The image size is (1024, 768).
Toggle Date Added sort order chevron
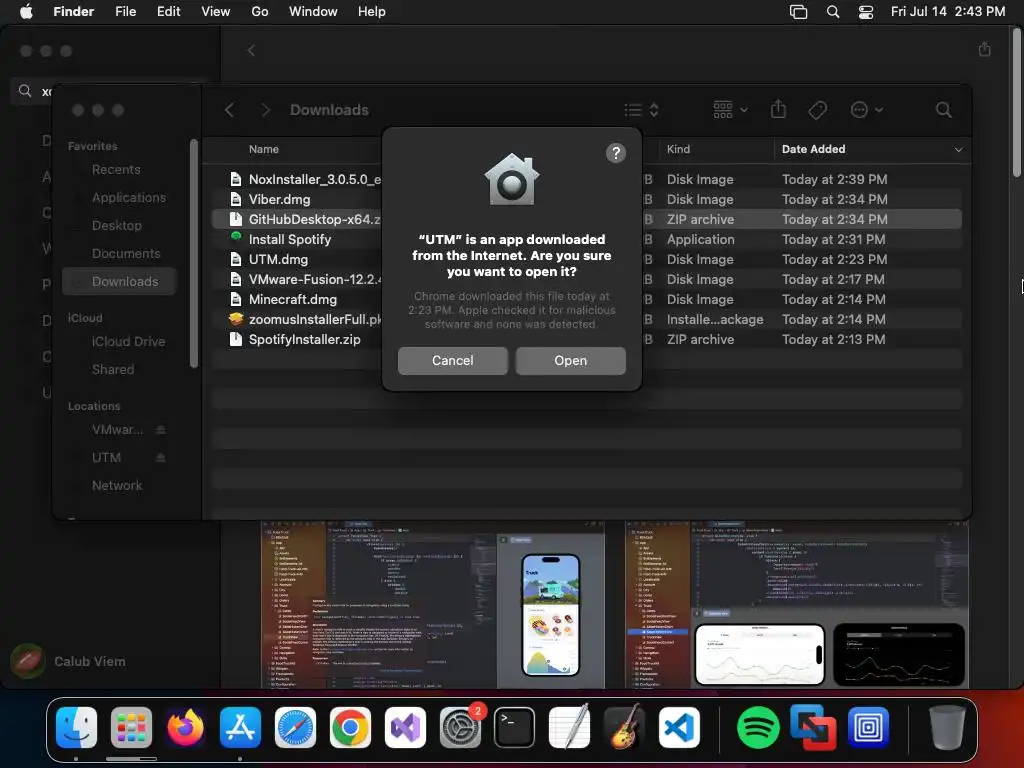[x=958, y=150]
